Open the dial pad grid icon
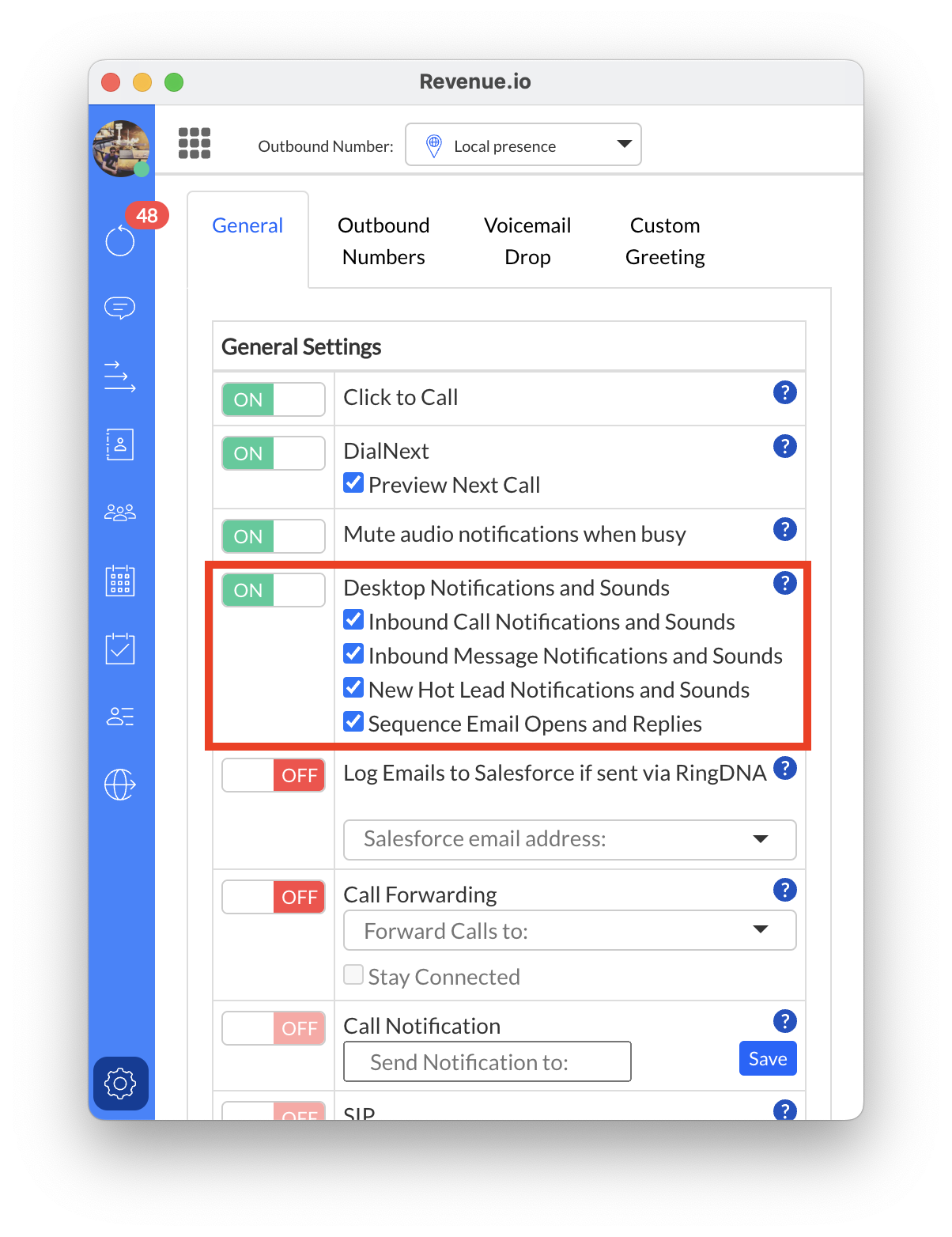Image resolution: width=952 pixels, height=1237 pixels. click(x=195, y=144)
